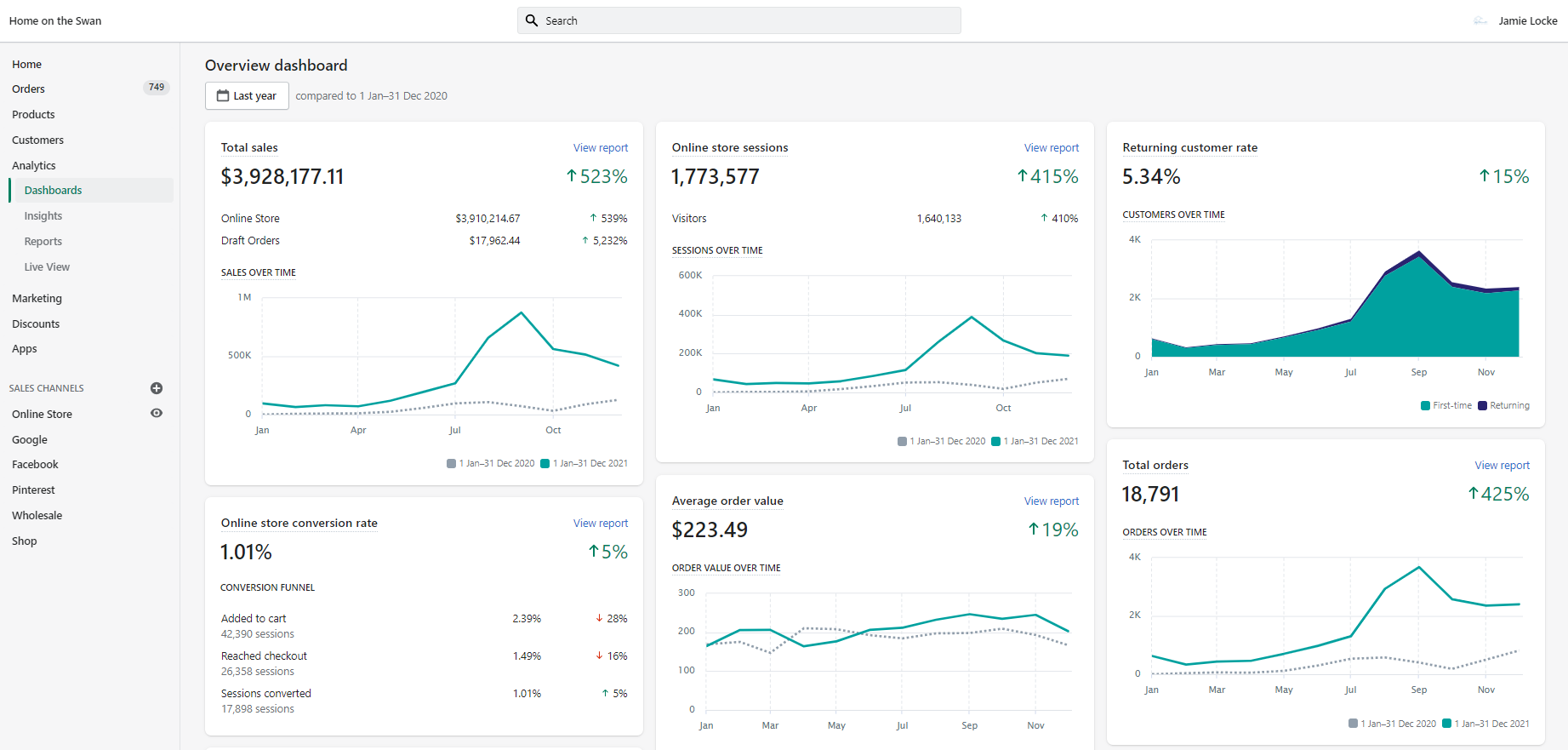Viewport: 1568px width, 750px height.
Task: Go to Home in sidebar
Action: 27,64
